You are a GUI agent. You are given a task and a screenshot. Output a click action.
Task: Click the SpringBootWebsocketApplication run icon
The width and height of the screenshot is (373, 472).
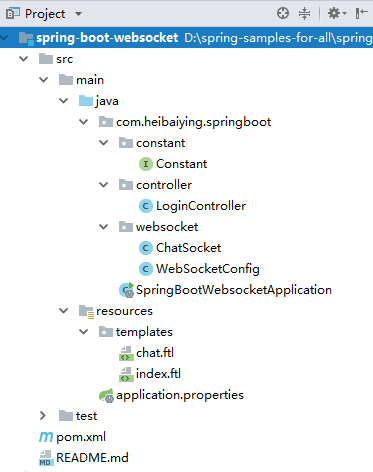(x=127, y=290)
